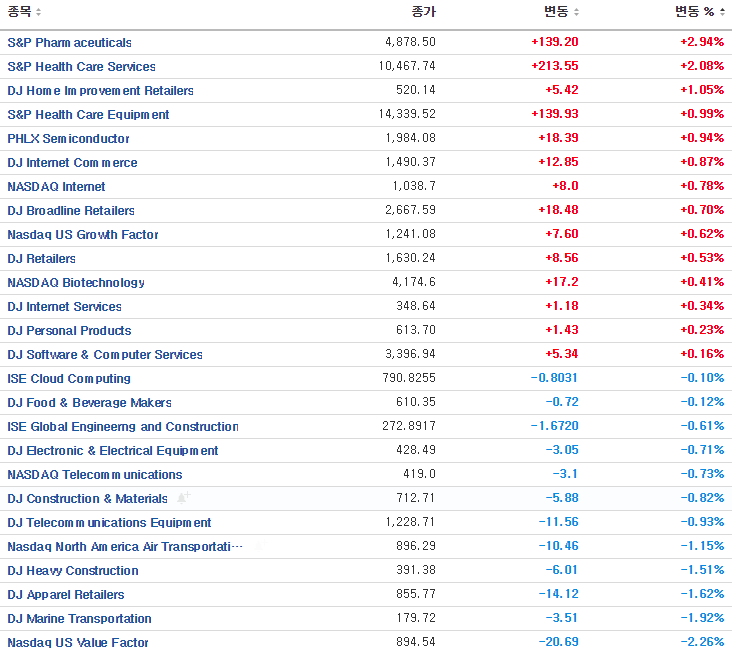Open the DJ Internet Commerce link
The image size is (732, 653).
pyautogui.click(x=72, y=162)
